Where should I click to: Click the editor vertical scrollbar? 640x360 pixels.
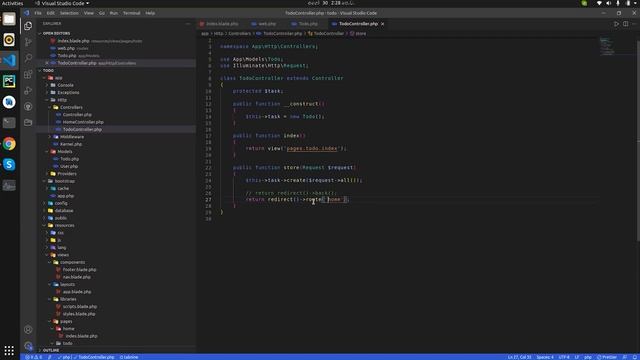pyautogui.click(x=638, y=141)
